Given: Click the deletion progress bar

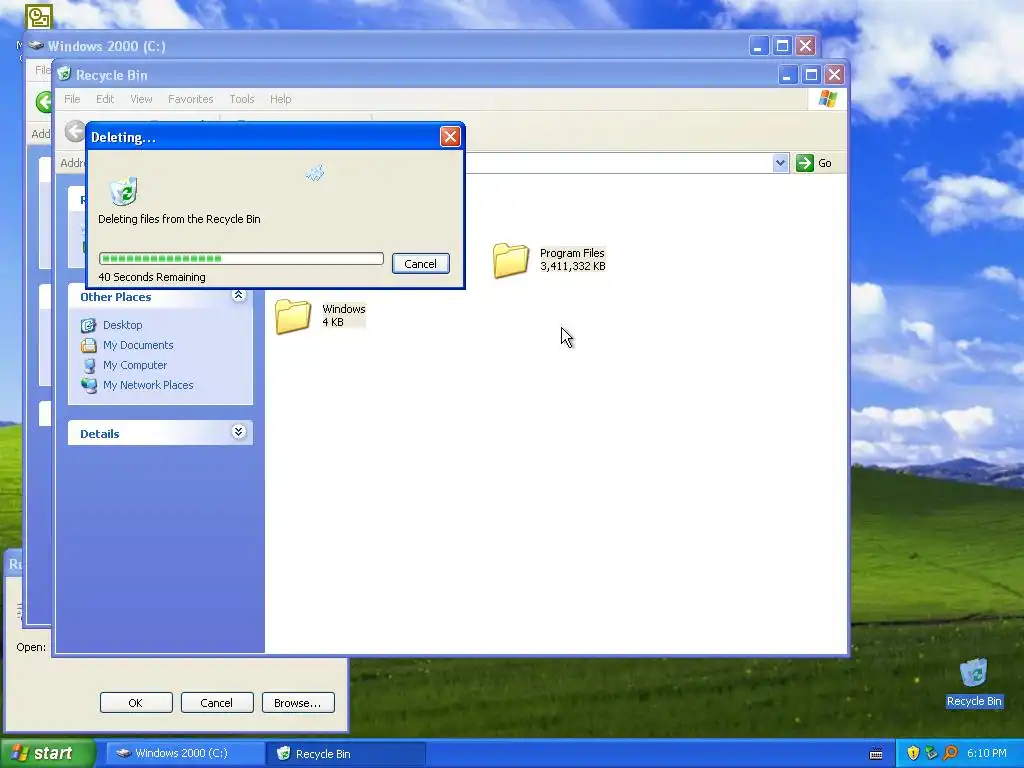Looking at the screenshot, I should [x=241, y=259].
